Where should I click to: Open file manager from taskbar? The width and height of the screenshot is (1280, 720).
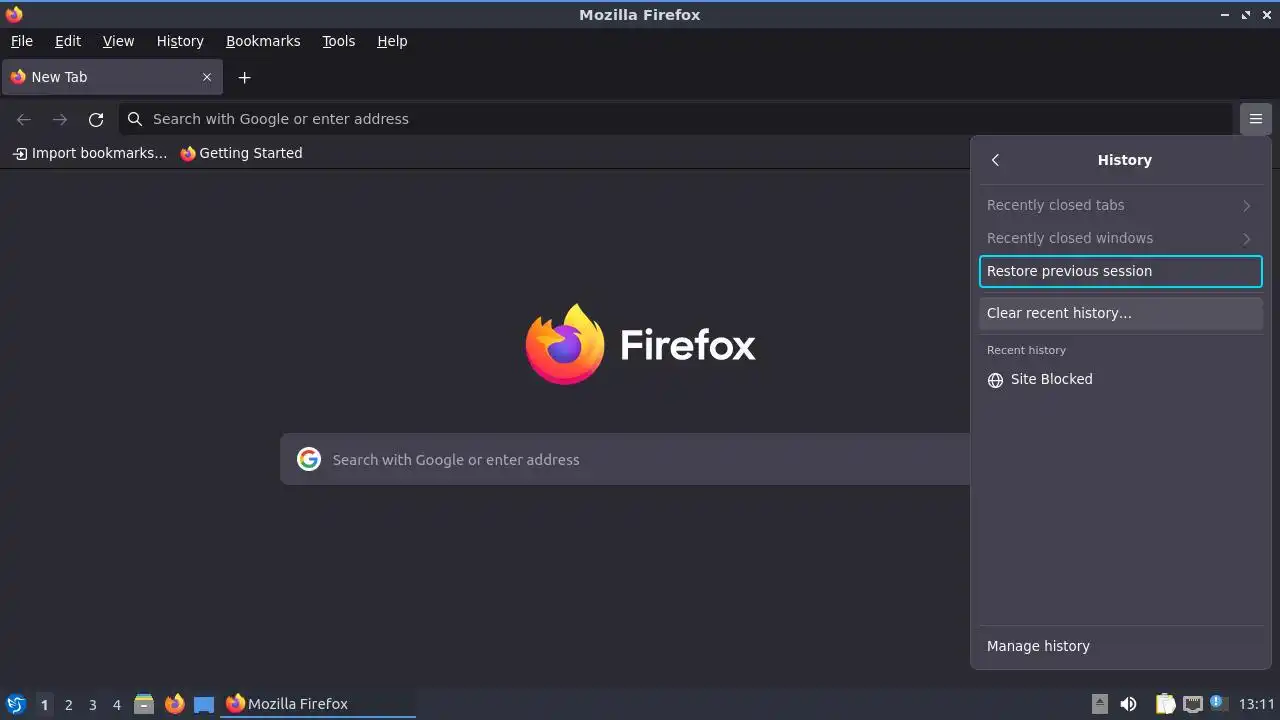(x=144, y=704)
